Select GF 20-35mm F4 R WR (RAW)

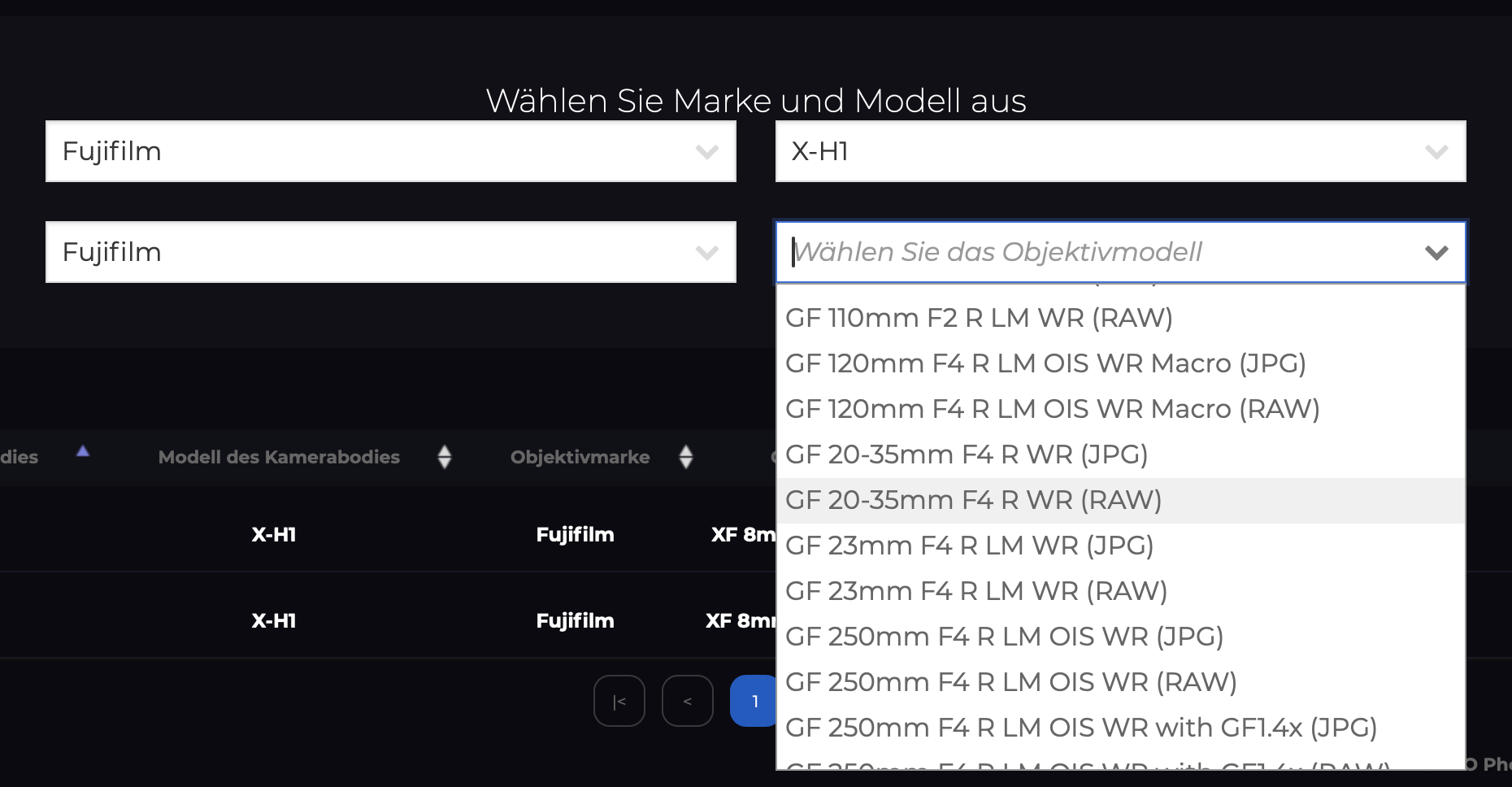click(x=1121, y=500)
